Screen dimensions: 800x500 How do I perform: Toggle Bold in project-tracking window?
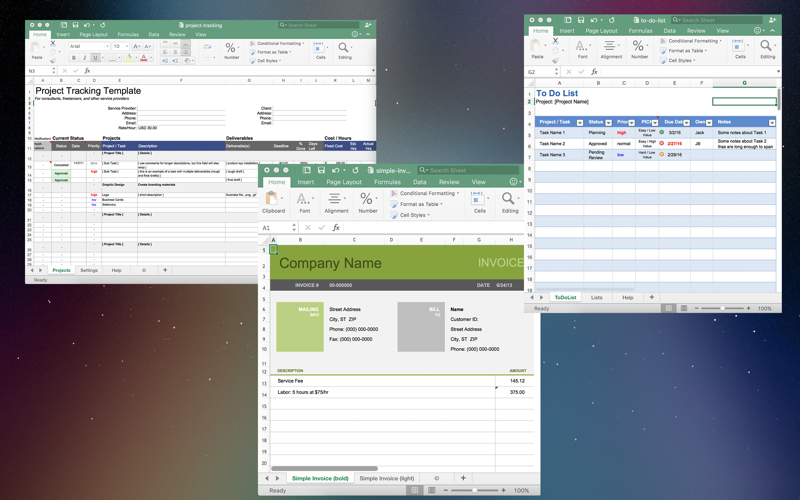pos(73,58)
